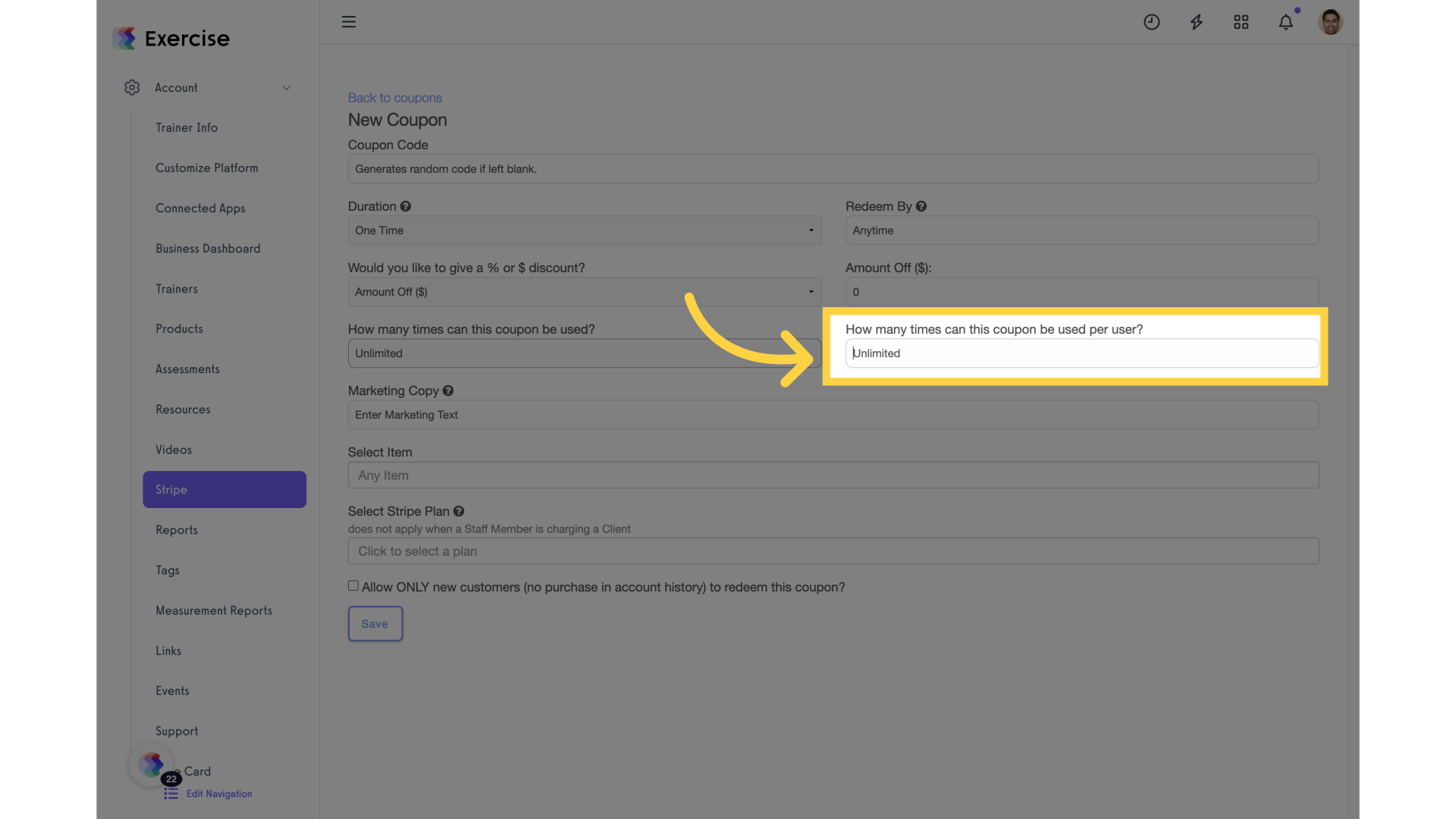Image resolution: width=1456 pixels, height=819 pixels.
Task: Click the Edit Navigation list icon
Action: click(x=171, y=793)
